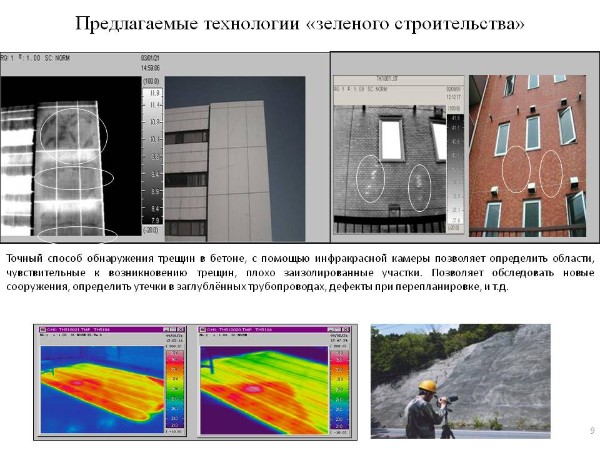The height and width of the screenshot is (450, 600).
Task: Select the infrared image of the brick wall
Action: pyautogui.click(x=390, y=169)
